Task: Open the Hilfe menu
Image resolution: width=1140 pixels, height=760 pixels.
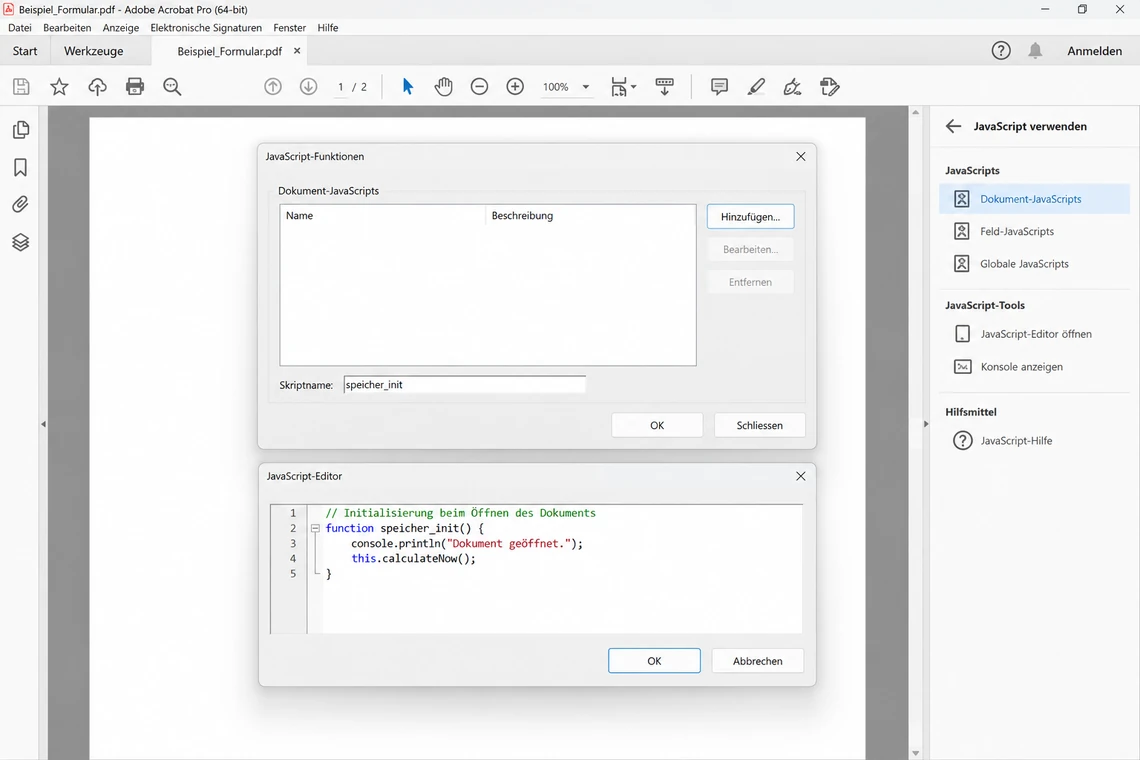Action: tap(327, 28)
